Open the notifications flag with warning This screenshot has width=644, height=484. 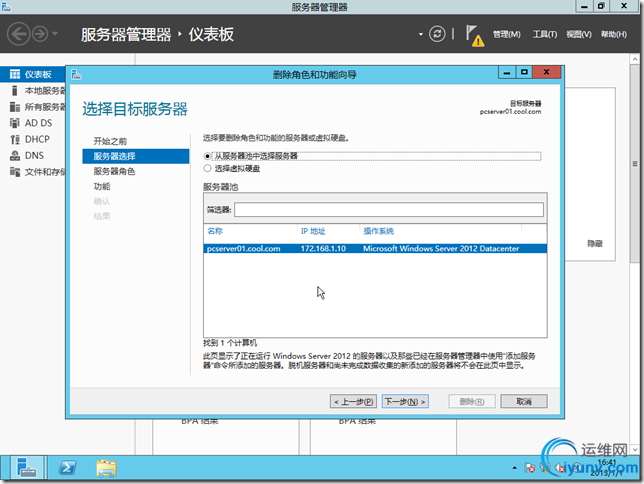pos(474,35)
